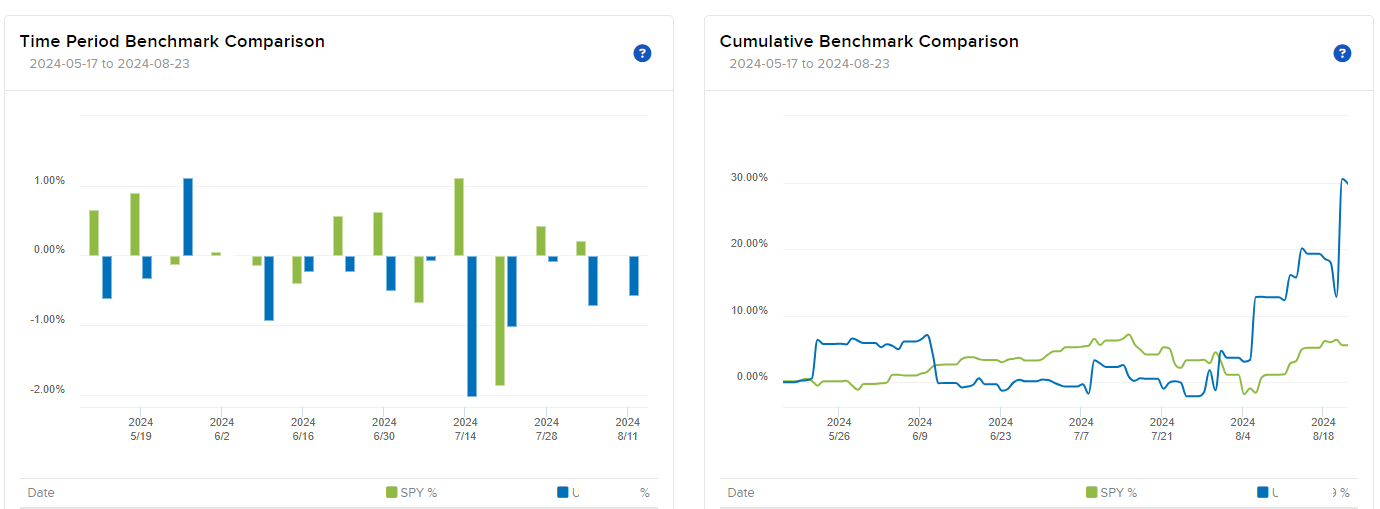This screenshot has width=1380, height=509.
Task: Select the tallest blue negative bar near 7/14
Action: tap(472, 325)
